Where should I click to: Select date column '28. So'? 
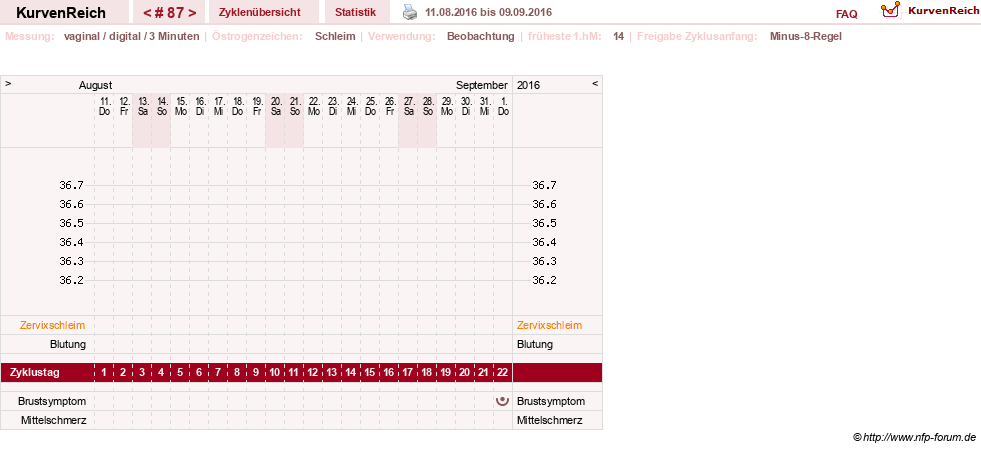coord(428,106)
